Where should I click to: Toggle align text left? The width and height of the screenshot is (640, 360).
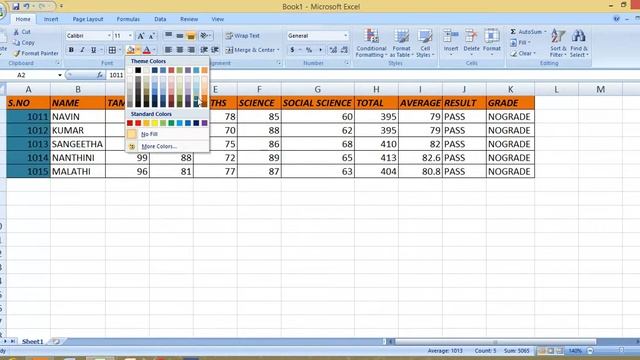coord(168,50)
